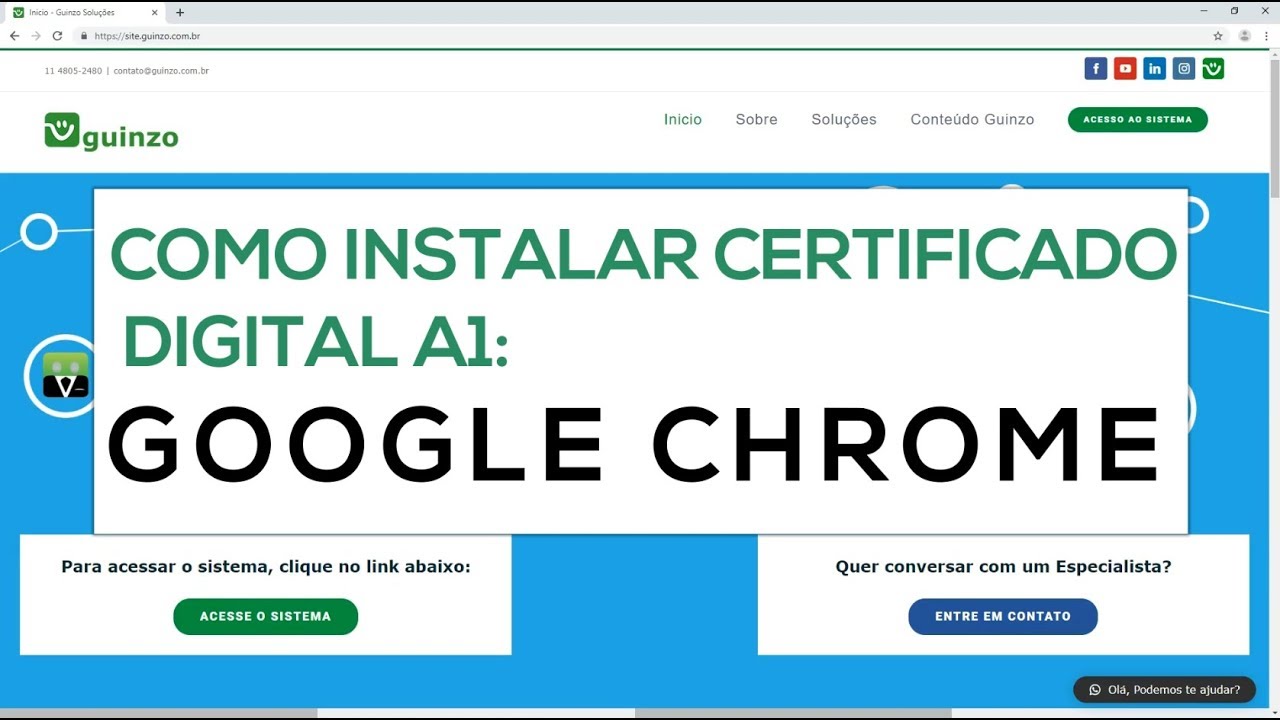Click the green Guinzo icon beside Instagram
This screenshot has height=720, width=1280.
1213,68
